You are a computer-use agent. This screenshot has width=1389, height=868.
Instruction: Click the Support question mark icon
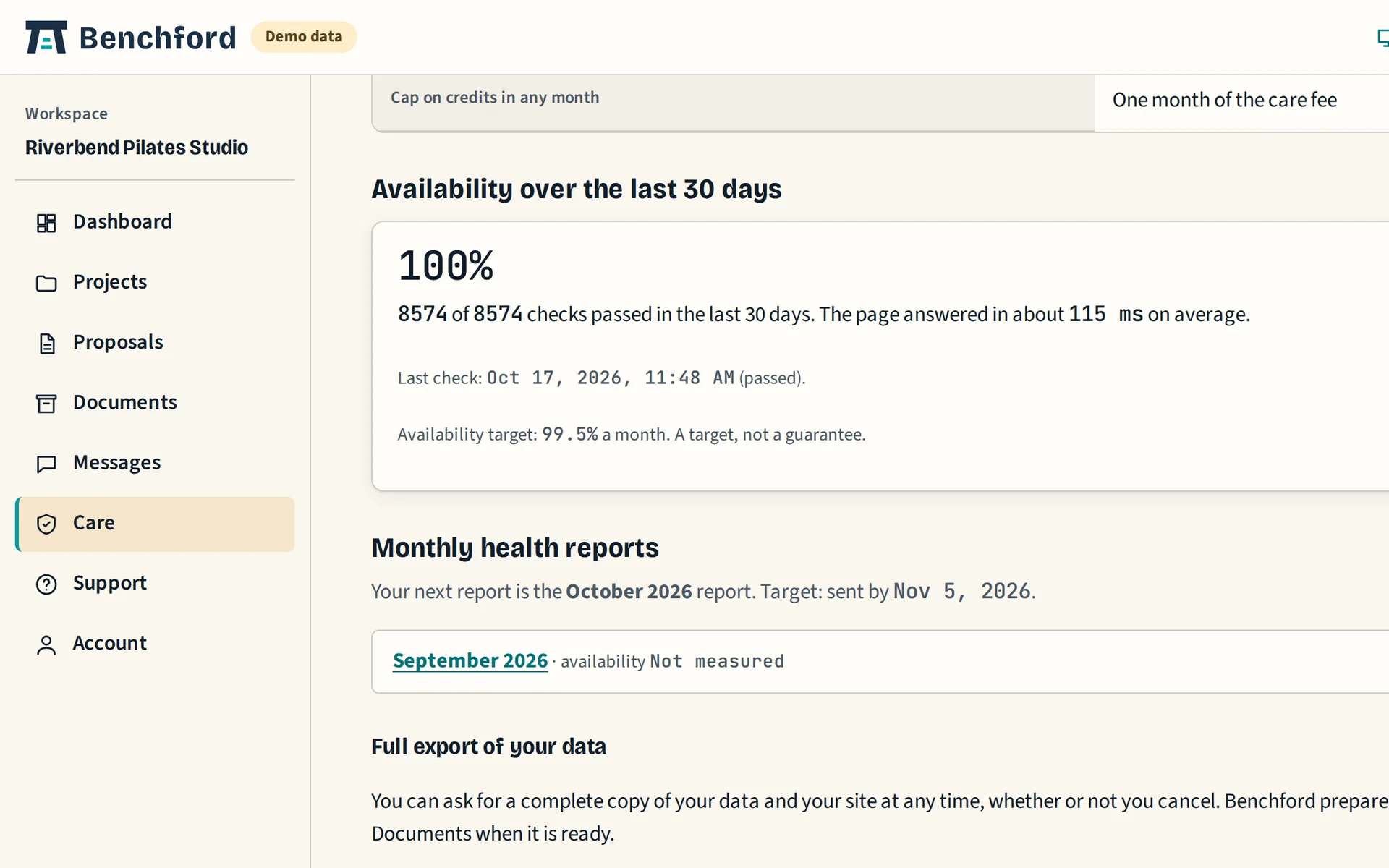[46, 584]
